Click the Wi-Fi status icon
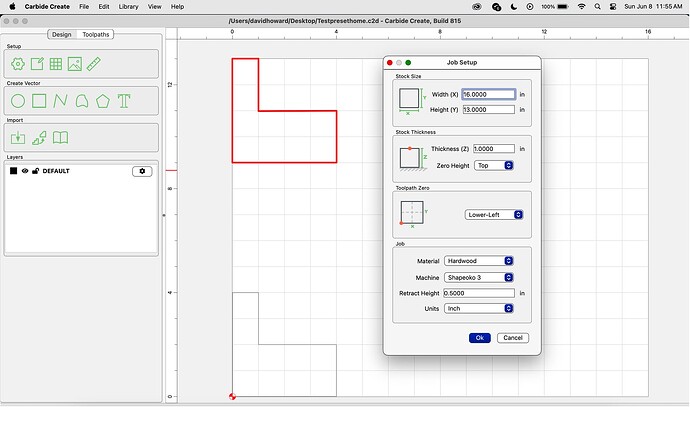 582,7
